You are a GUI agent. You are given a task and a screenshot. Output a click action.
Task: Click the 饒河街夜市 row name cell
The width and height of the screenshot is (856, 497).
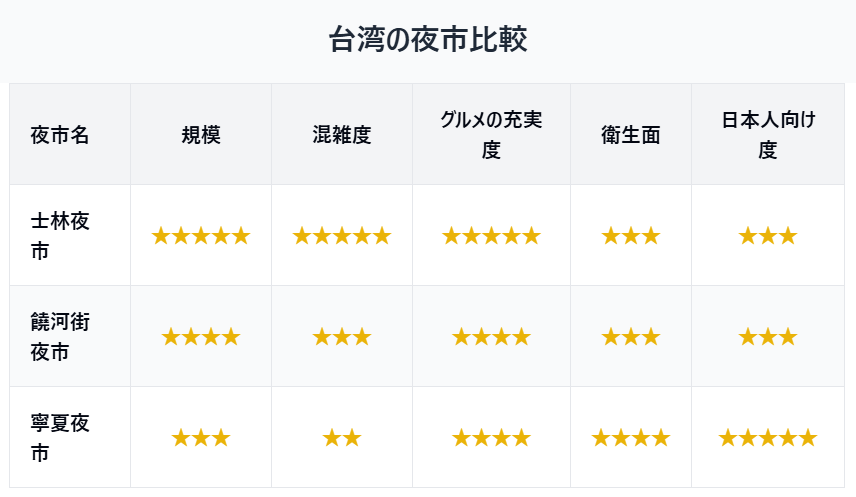(x=60, y=336)
